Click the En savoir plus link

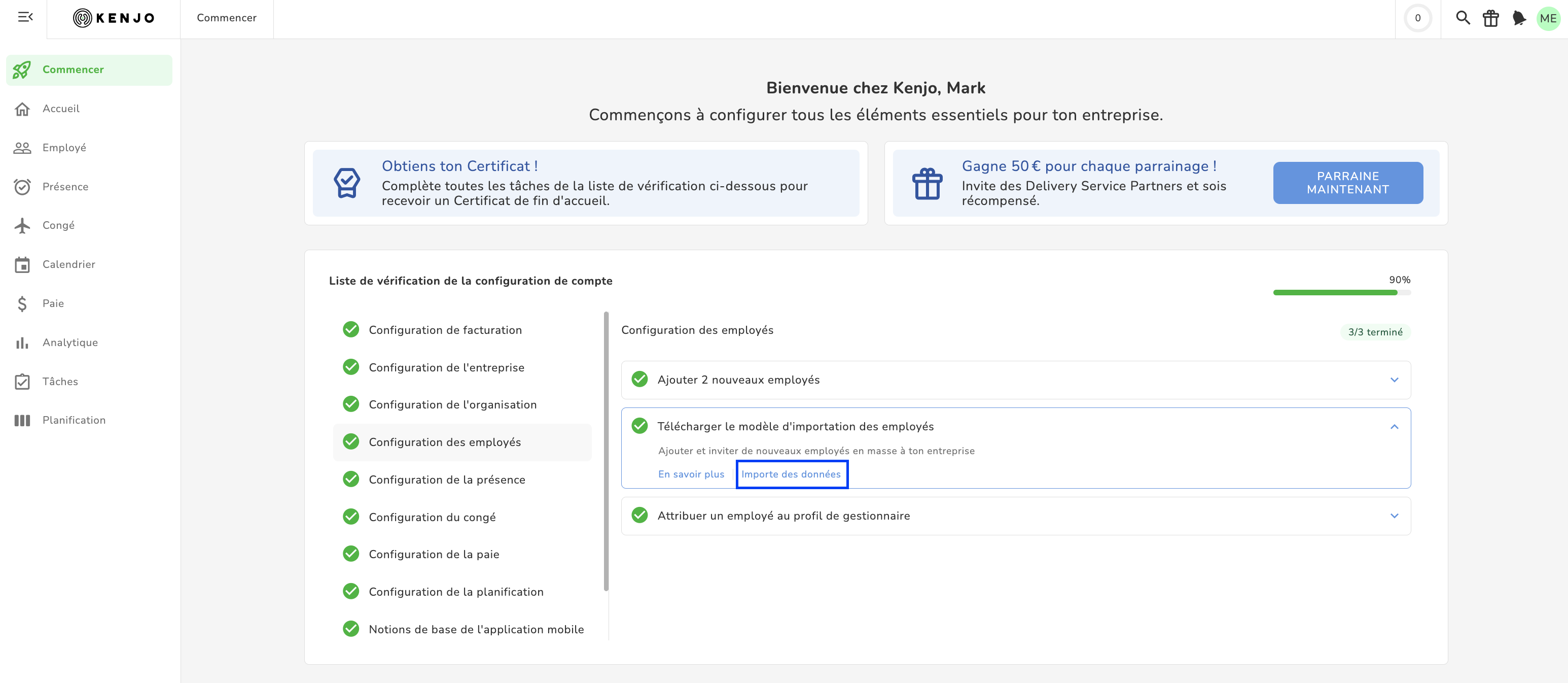pyautogui.click(x=691, y=474)
